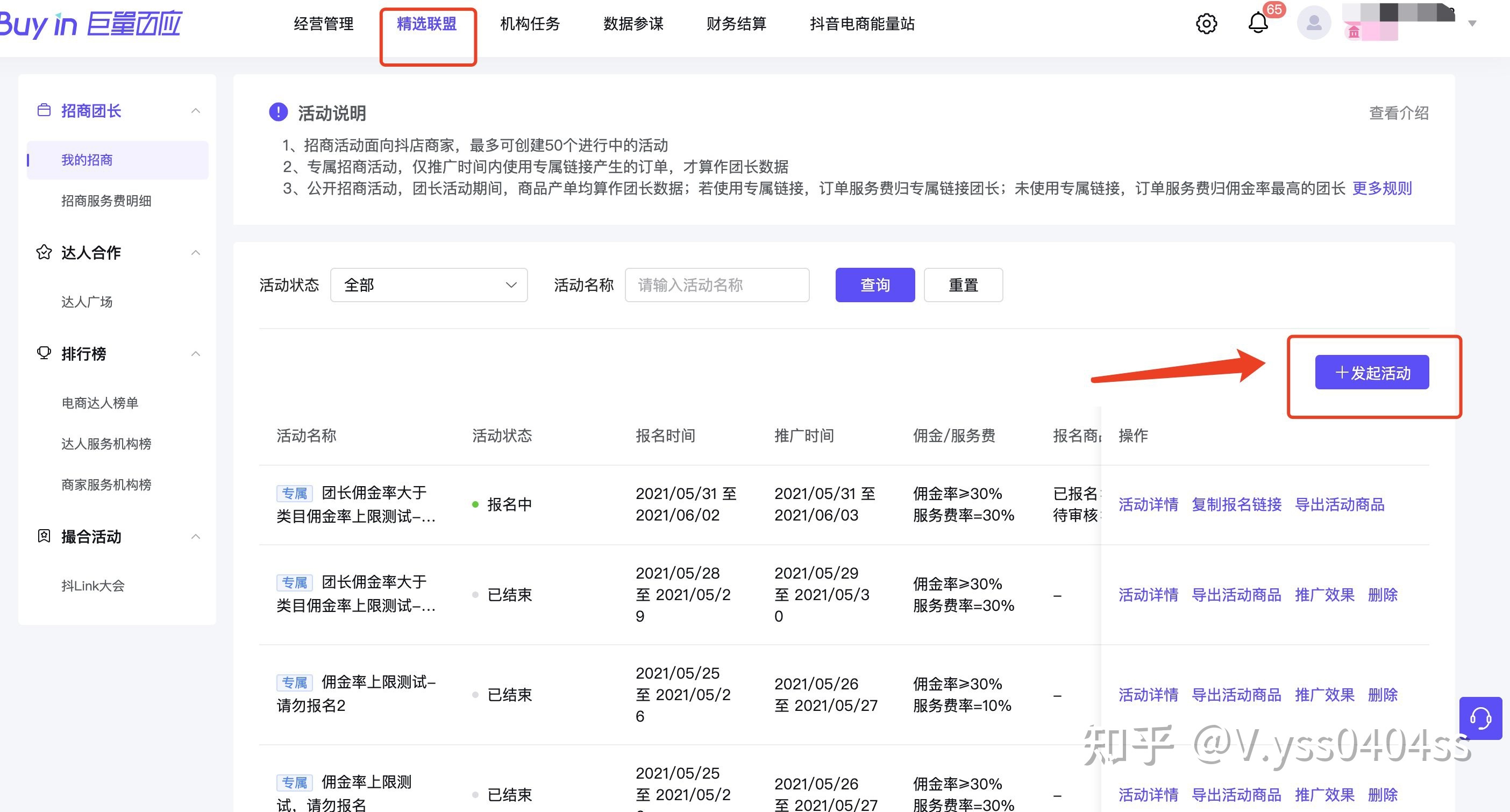
Task: Click the 活动状态 column header
Action: coord(502,435)
